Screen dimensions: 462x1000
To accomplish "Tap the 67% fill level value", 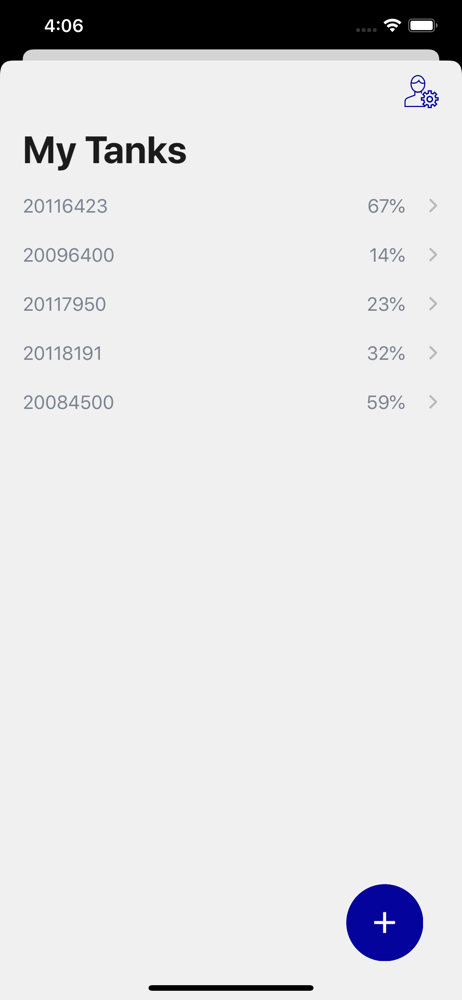I will click(386, 206).
